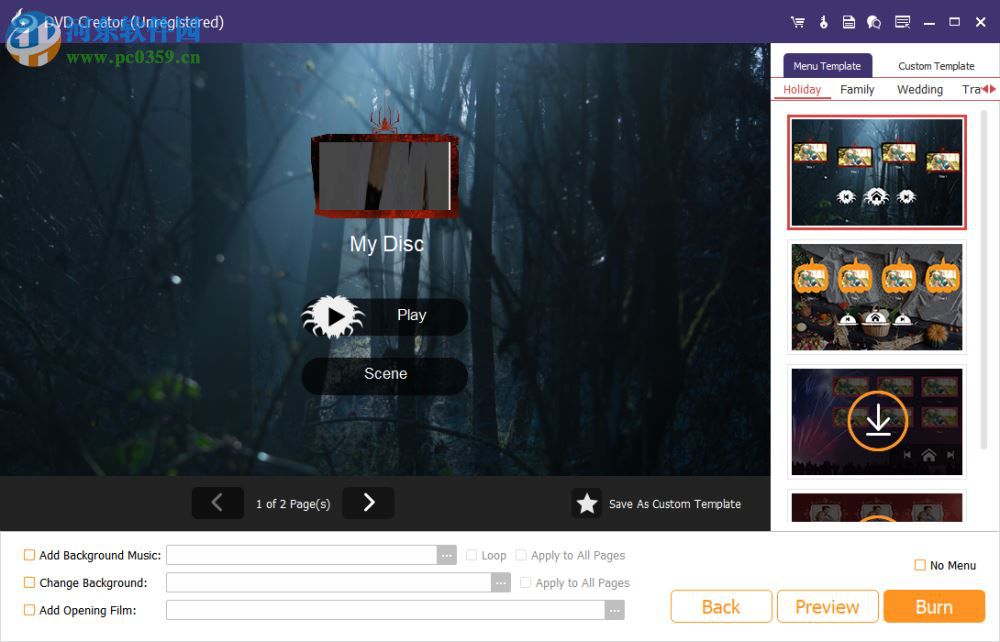Open the shopping cart purchase icon

(797, 22)
